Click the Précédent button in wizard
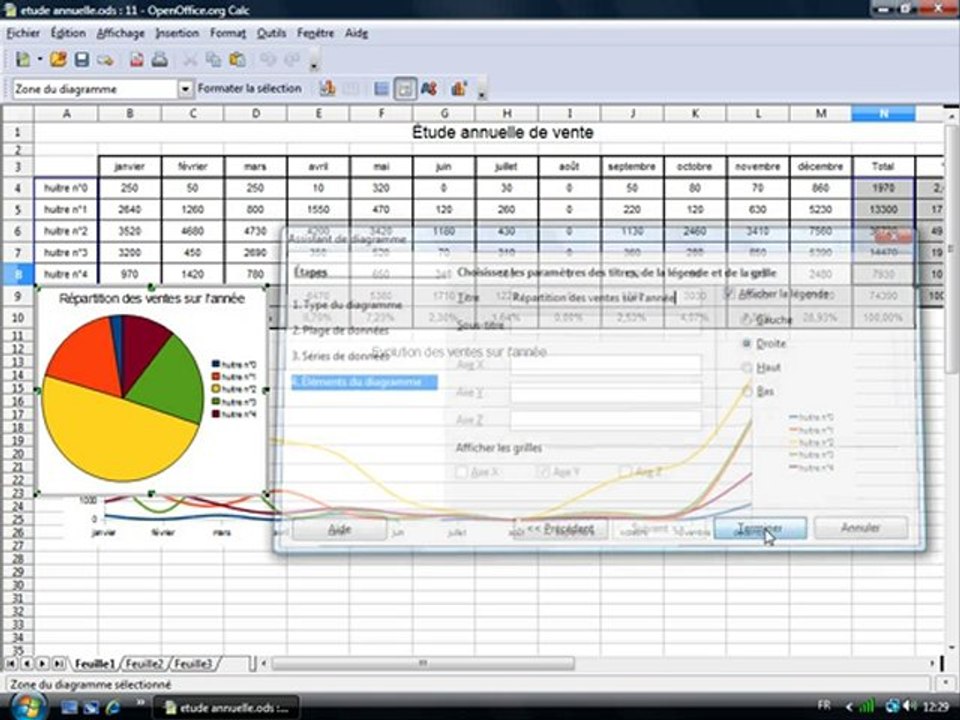Screen dimensions: 960x720 click(560, 528)
